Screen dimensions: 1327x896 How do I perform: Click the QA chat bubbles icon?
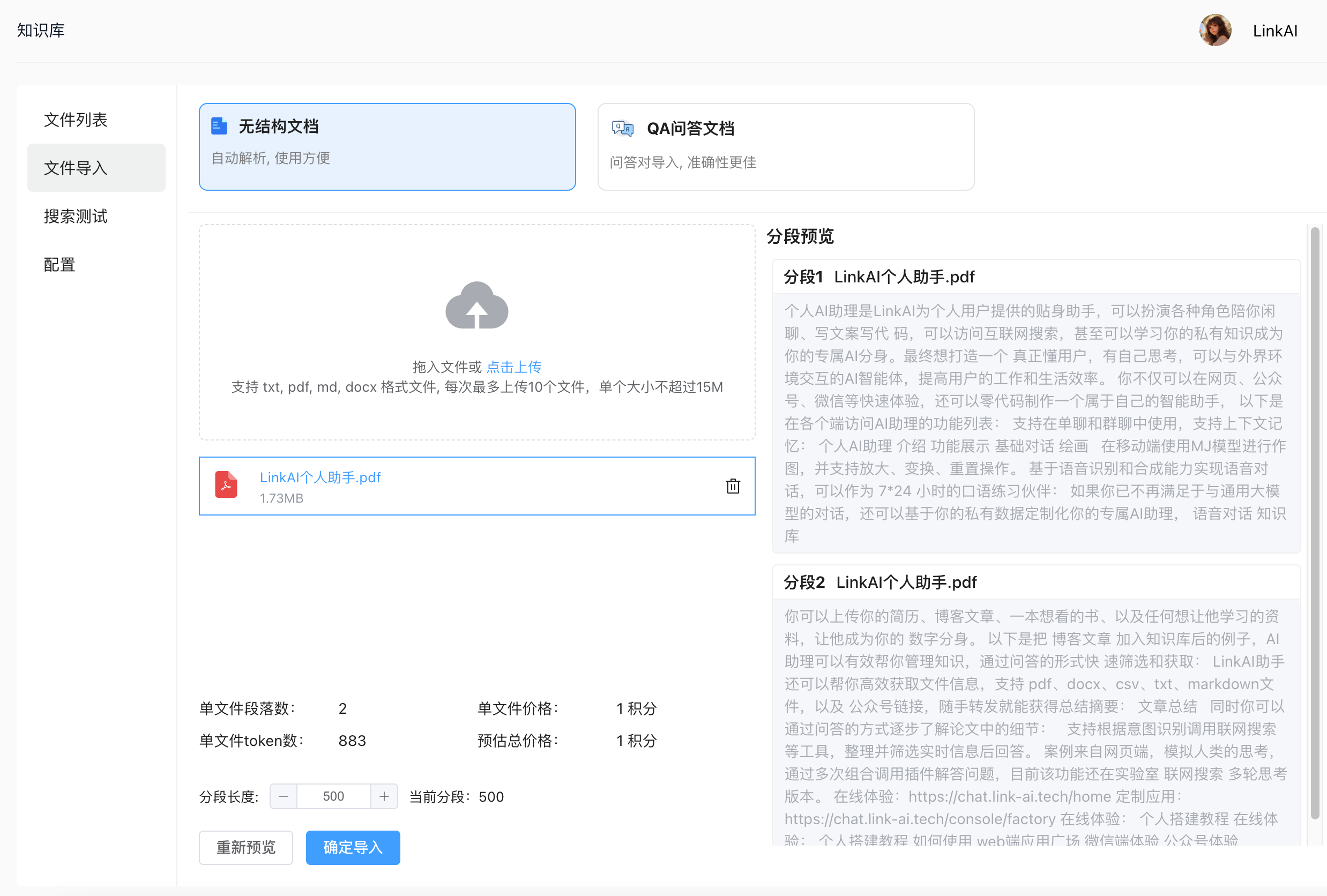(x=622, y=129)
